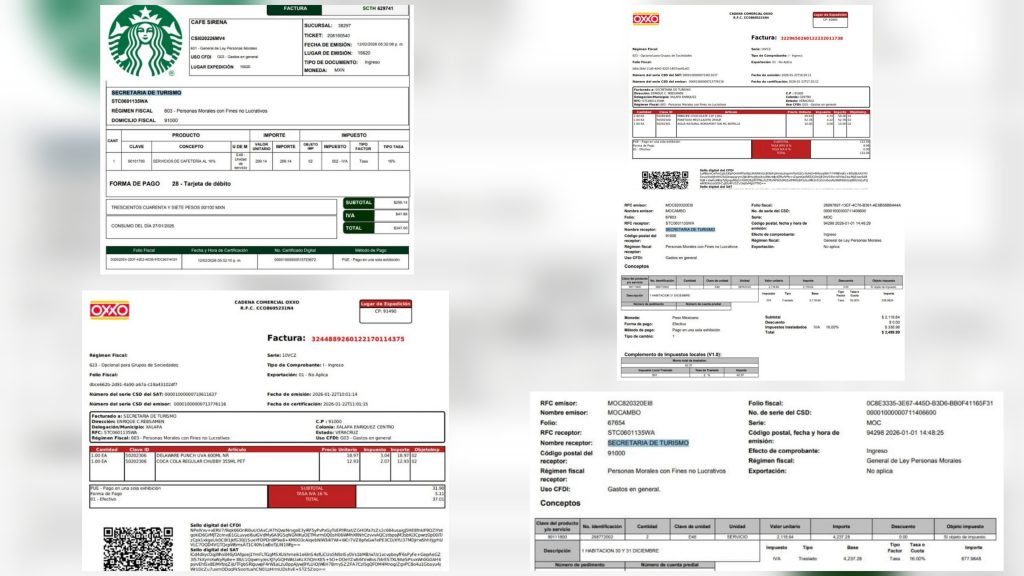Click the red Lugar de Expedición box, bottom-left invoice
The width and height of the screenshot is (1024, 576).
(x=385, y=311)
